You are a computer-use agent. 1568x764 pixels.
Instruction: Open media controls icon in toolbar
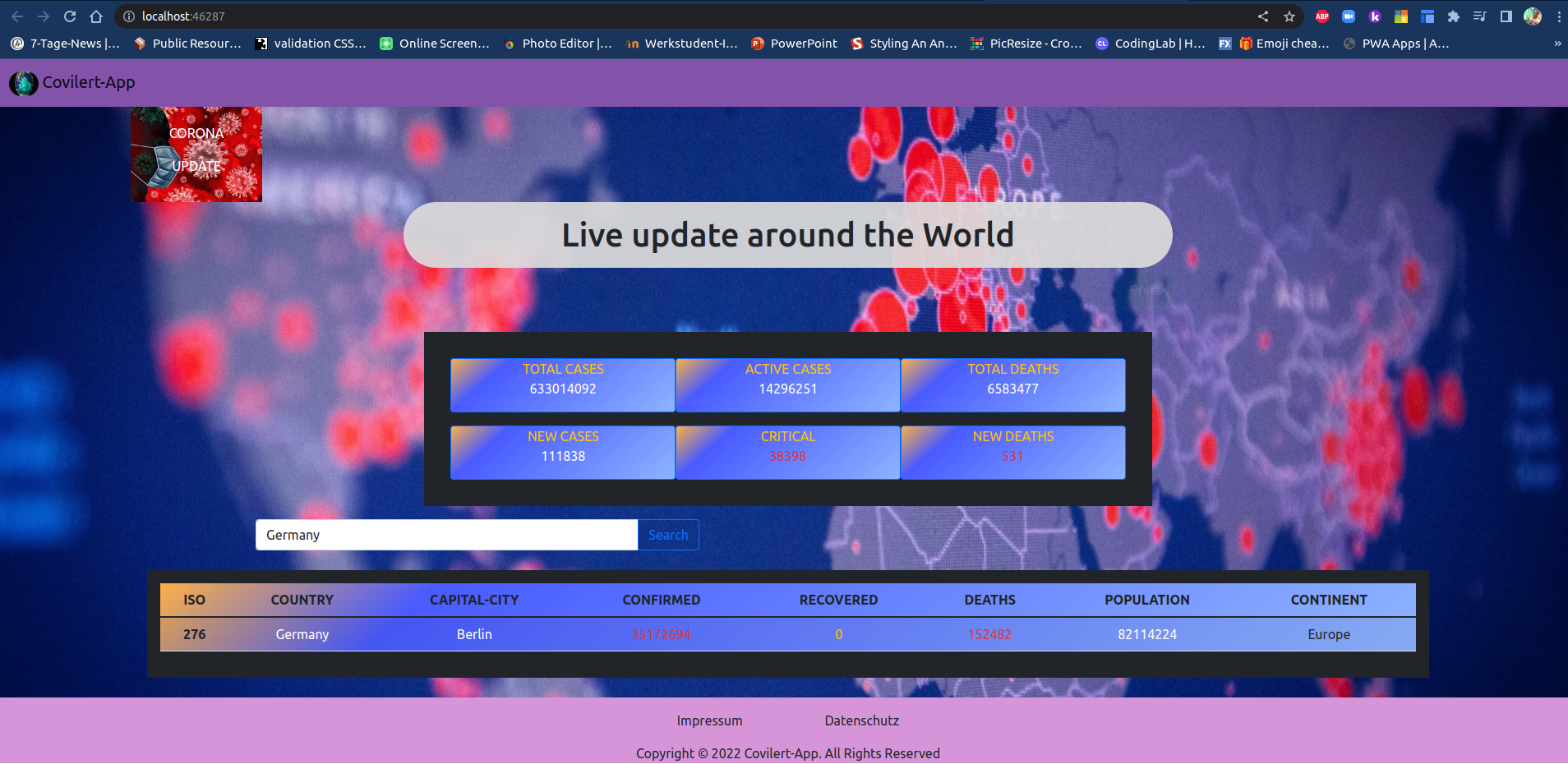click(x=1480, y=16)
